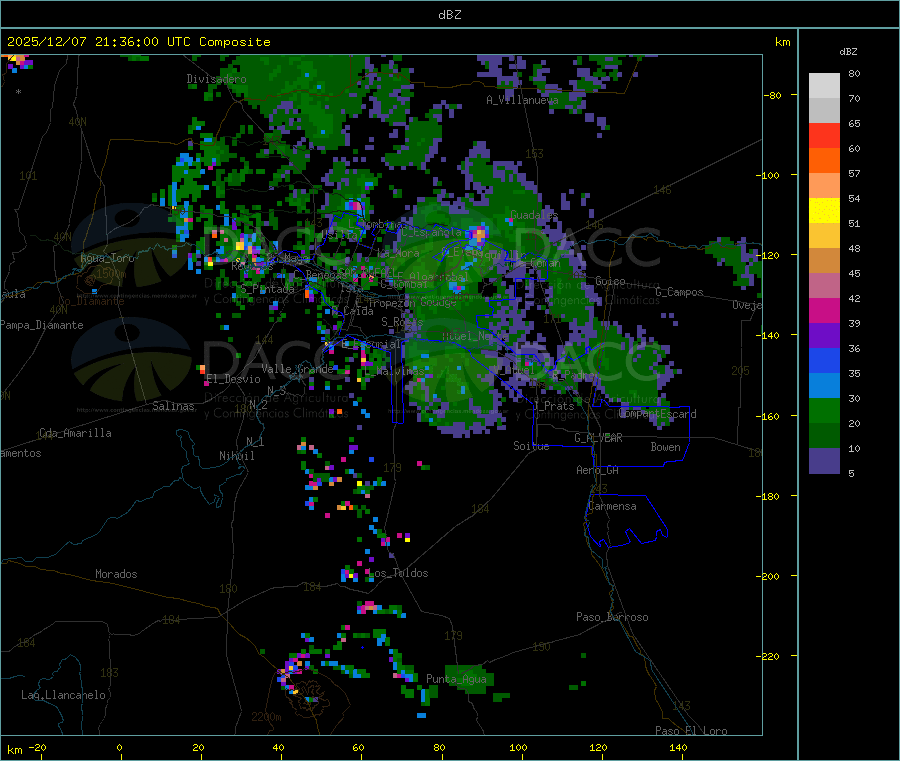900x761 pixels.
Task: Click the 'Lag.Llancanelo' label
Action: pyautogui.click(x=63, y=695)
